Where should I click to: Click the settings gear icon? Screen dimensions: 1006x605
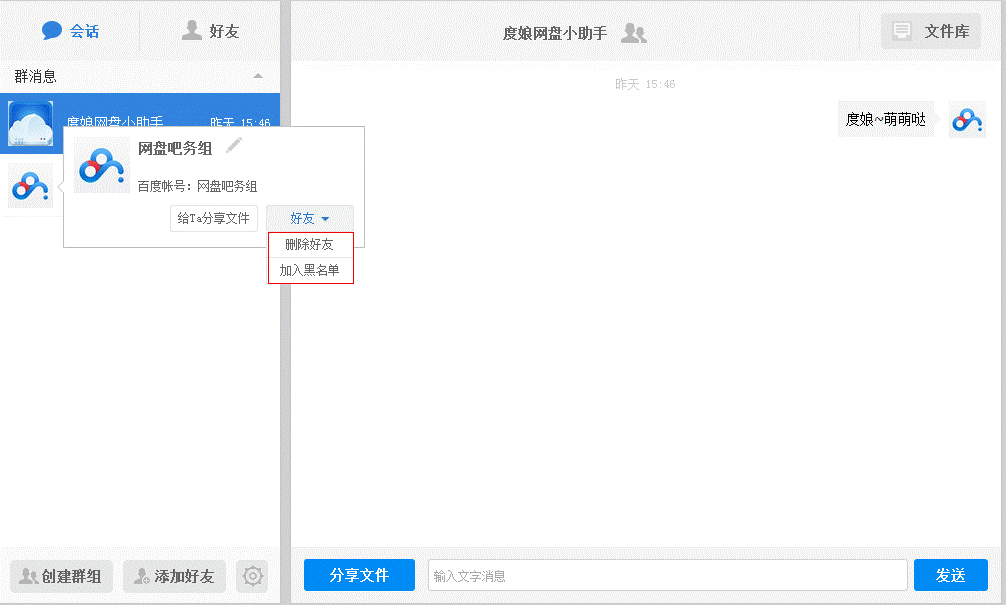point(253,576)
